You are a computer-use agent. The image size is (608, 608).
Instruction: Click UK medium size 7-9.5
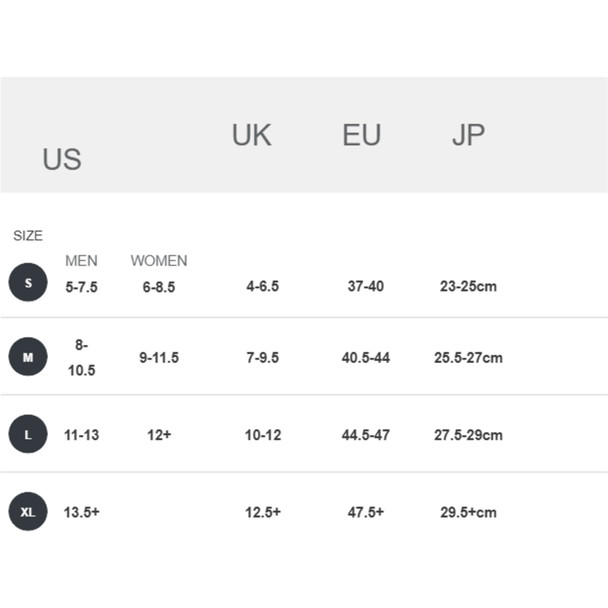point(263,358)
